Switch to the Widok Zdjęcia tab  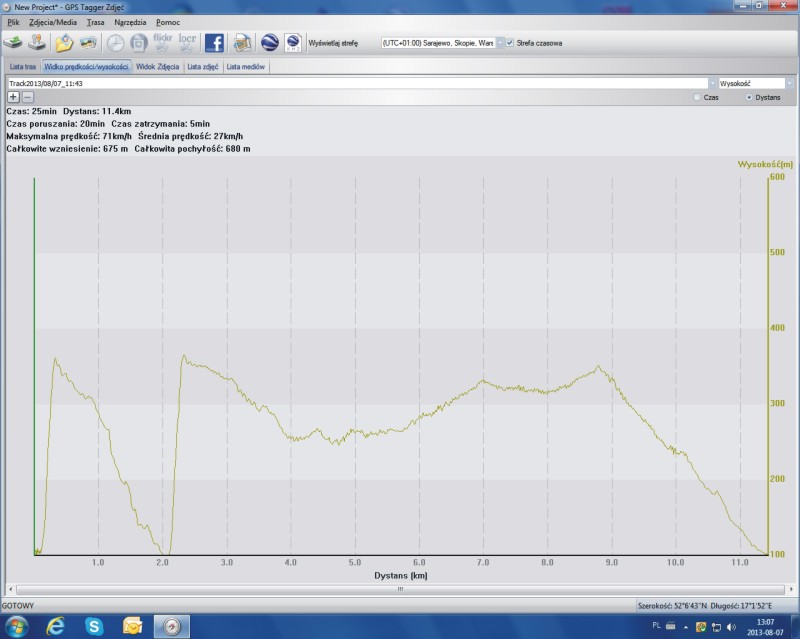coord(158,67)
